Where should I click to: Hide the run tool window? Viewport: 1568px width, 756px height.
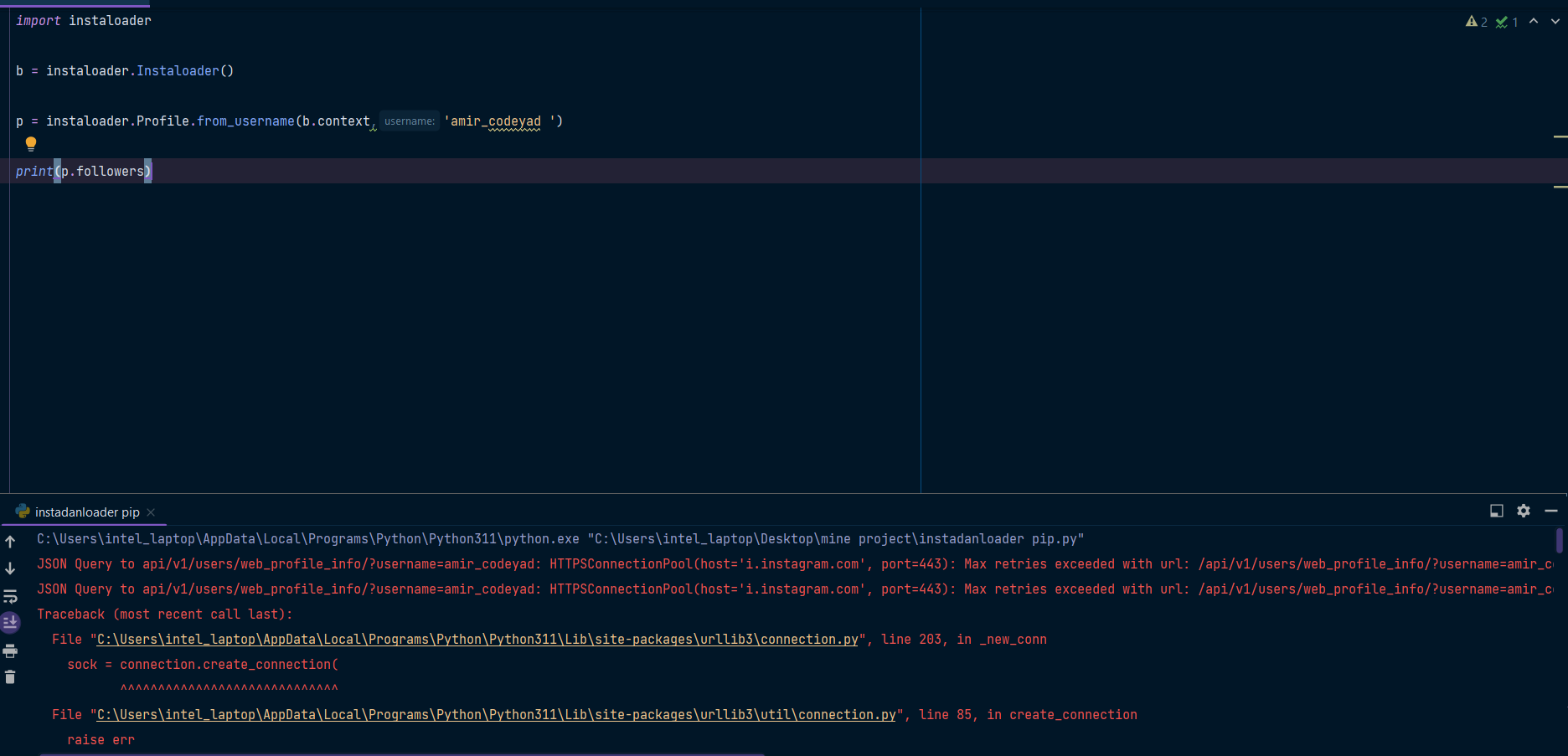(x=1550, y=511)
